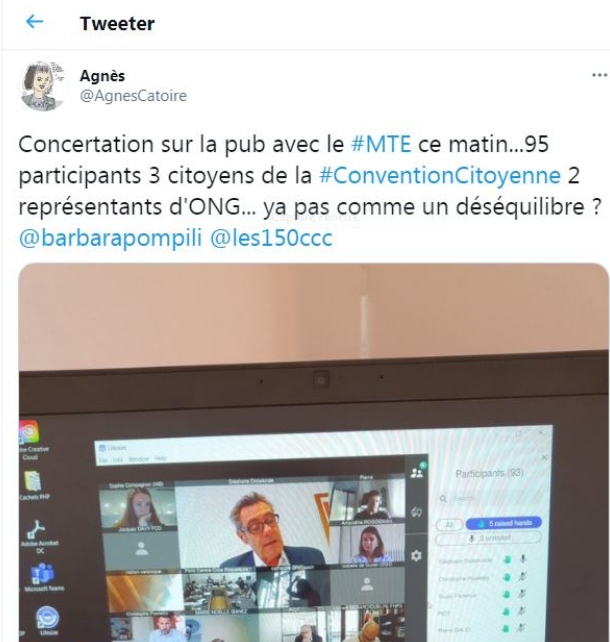Screen dimensions: 610x642
Task: Select the participants panel icon in Lifesize
Action: tap(417, 472)
